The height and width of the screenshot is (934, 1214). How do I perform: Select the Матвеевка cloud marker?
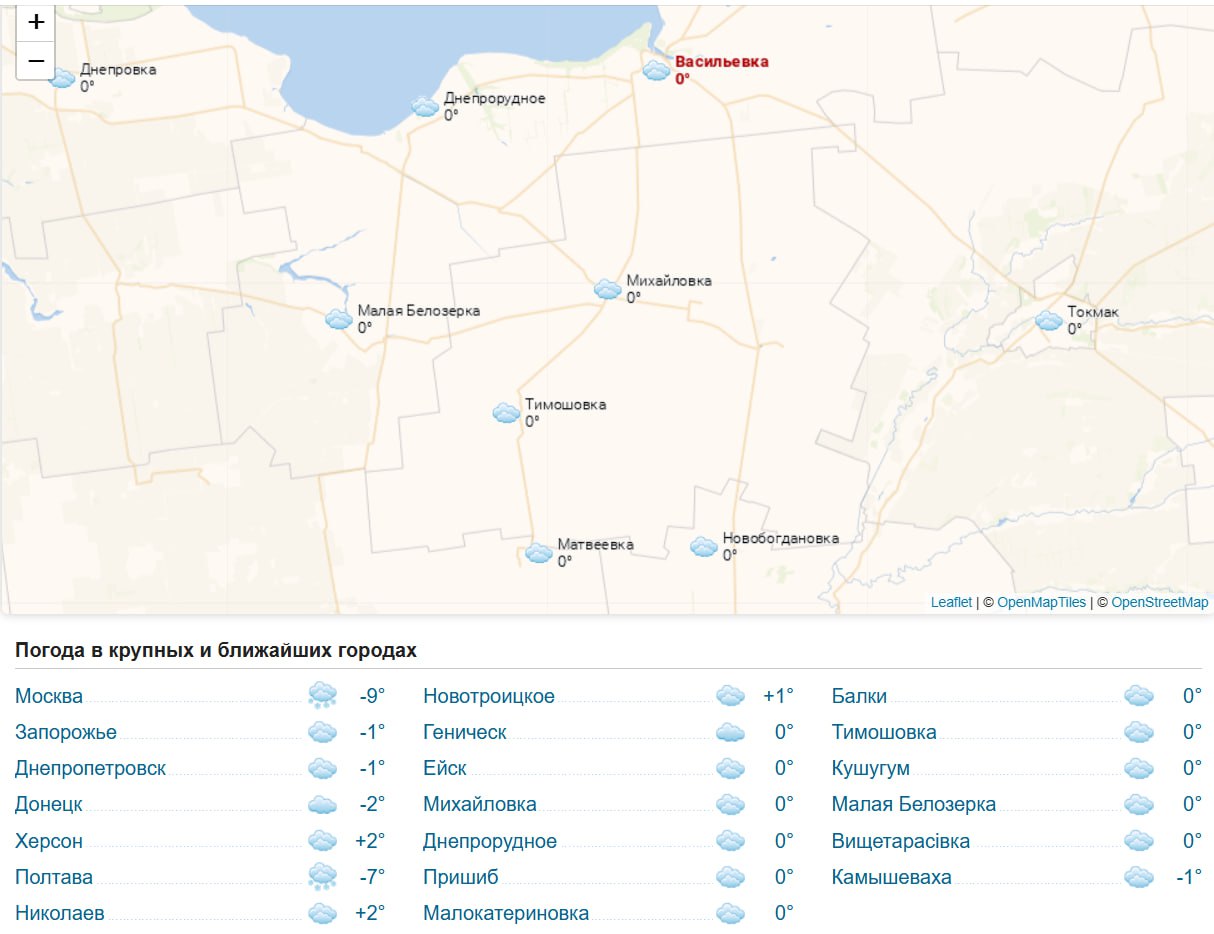click(x=539, y=553)
